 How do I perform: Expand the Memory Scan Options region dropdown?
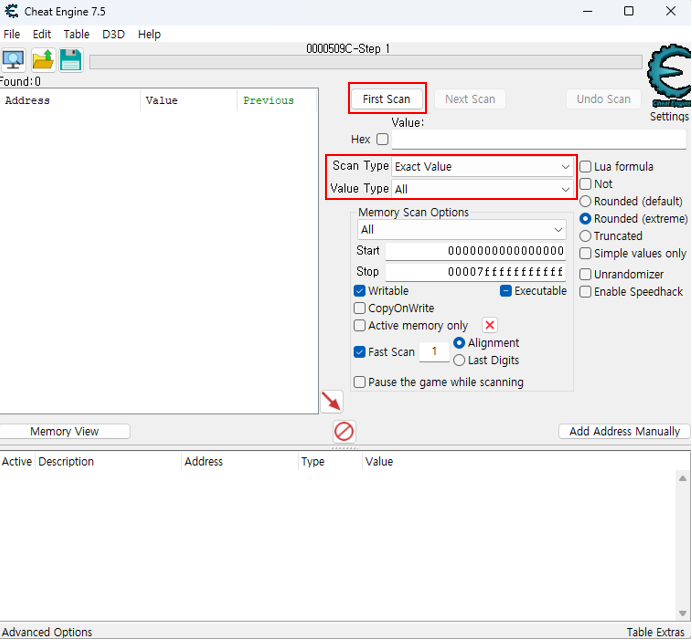462,230
